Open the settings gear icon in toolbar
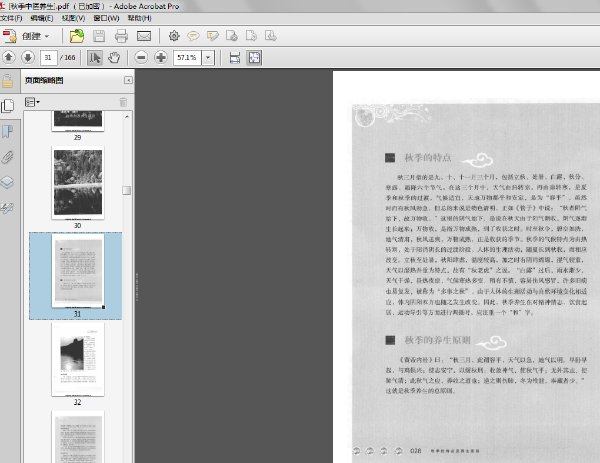Screen dimensions: 600x463 (x=173, y=36)
